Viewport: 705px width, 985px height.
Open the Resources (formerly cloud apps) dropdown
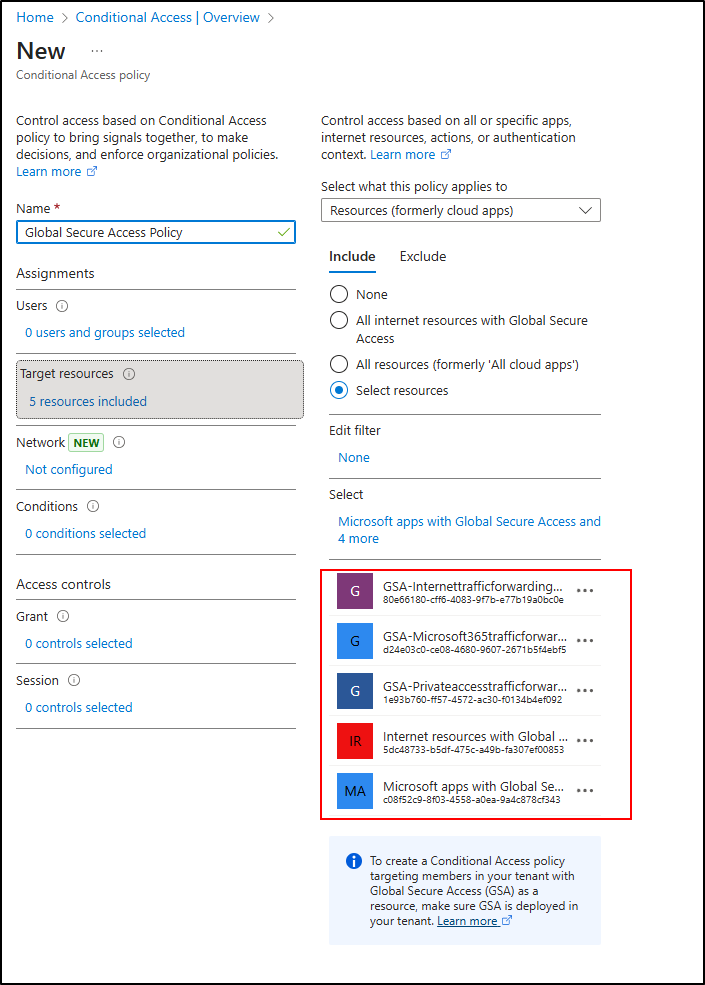click(460, 210)
